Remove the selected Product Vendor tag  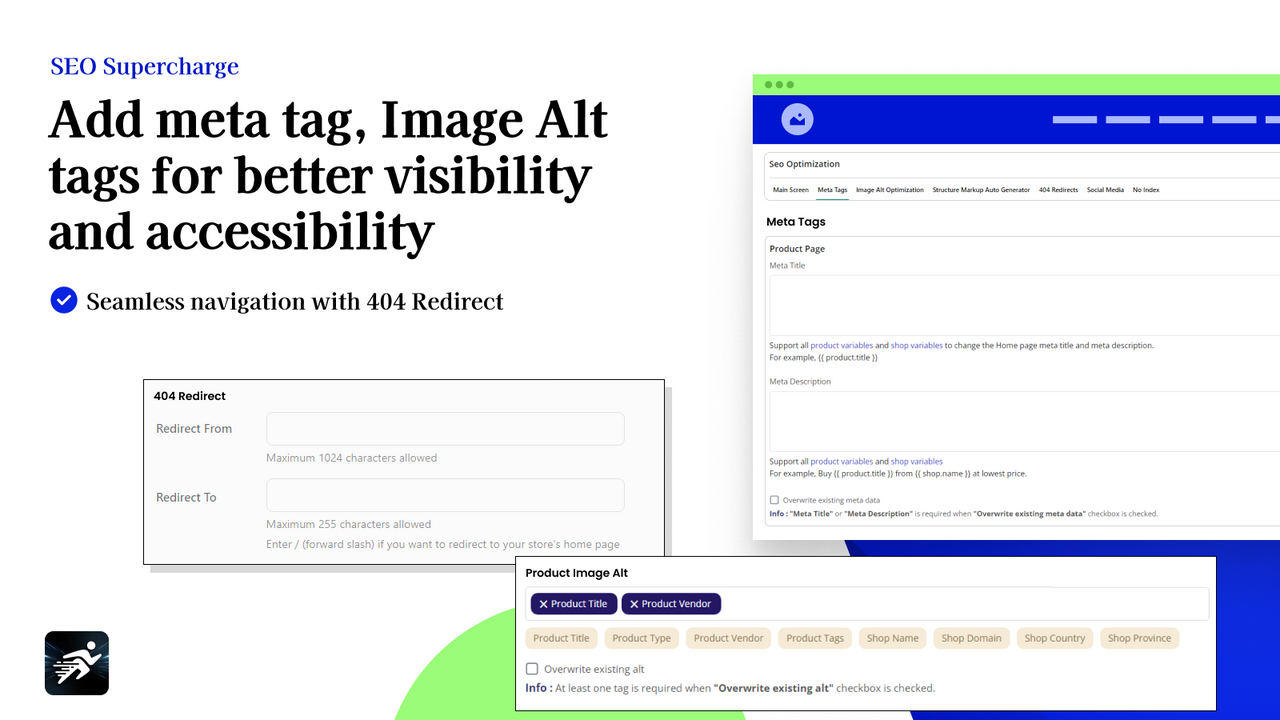634,604
